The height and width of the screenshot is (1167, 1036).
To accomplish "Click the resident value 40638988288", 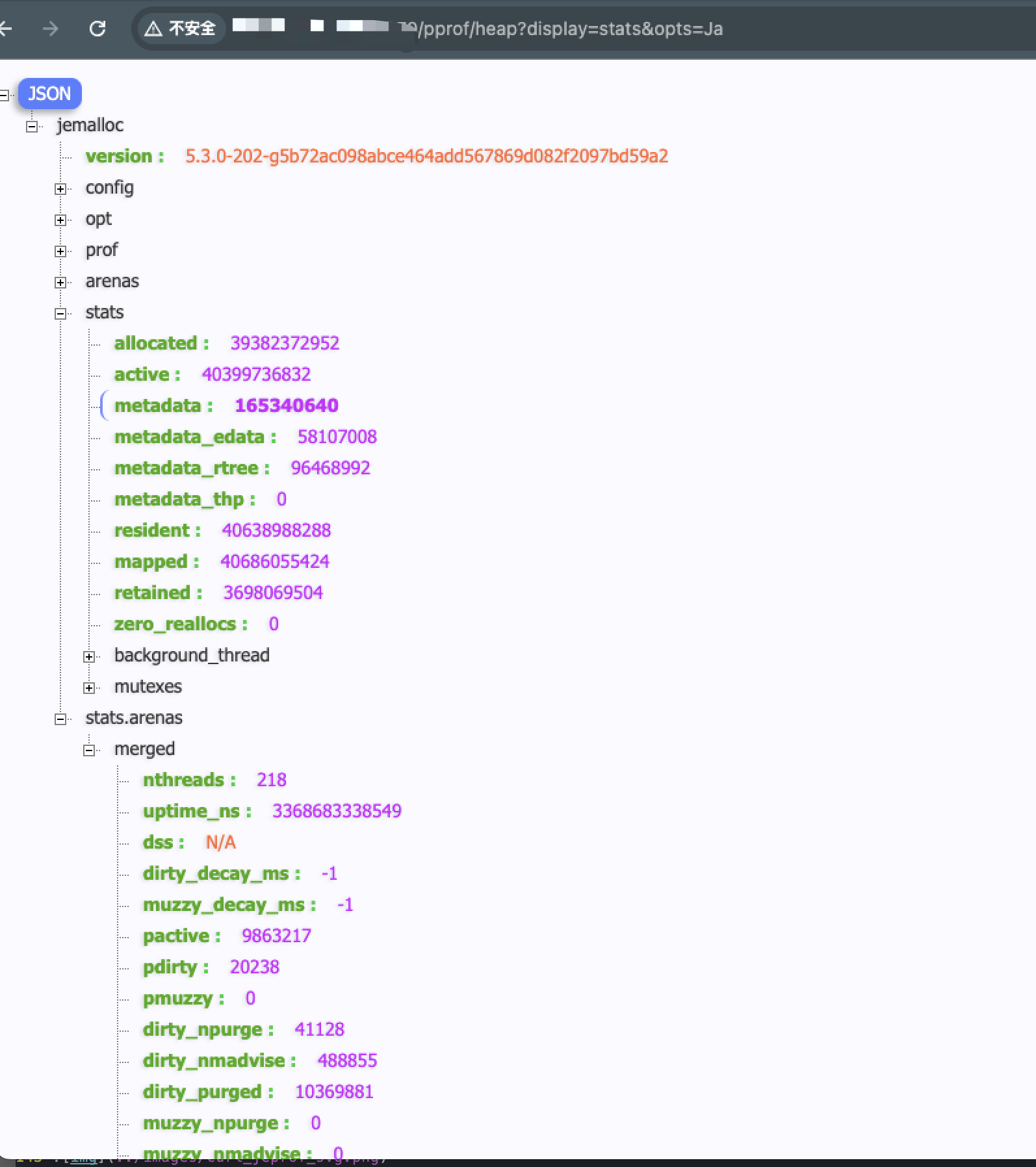I will point(276,531).
